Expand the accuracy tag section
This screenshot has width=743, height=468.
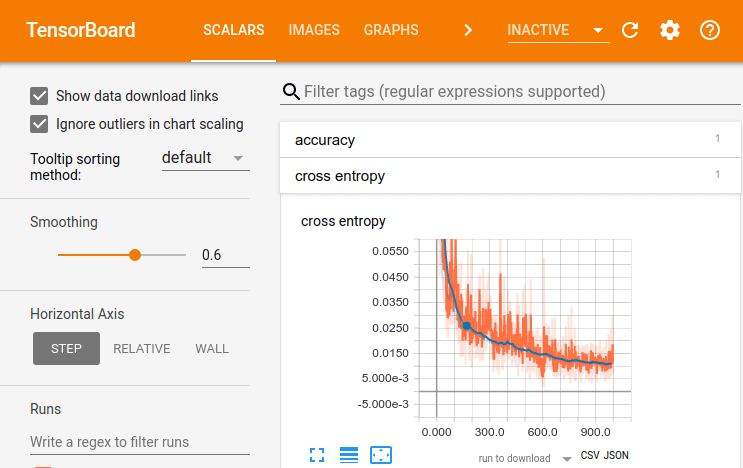[x=510, y=140]
